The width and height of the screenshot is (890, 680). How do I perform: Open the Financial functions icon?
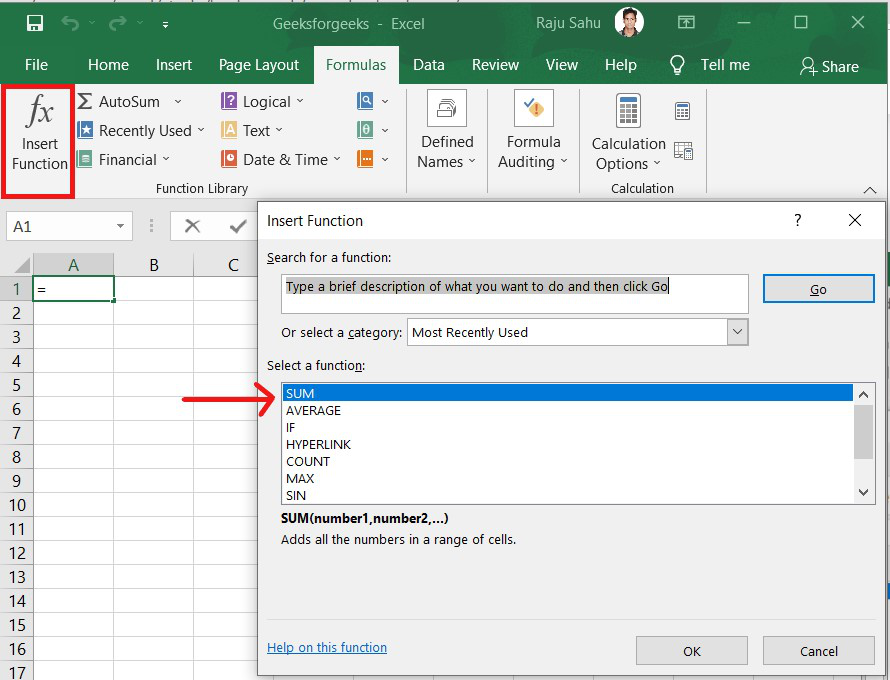point(85,159)
